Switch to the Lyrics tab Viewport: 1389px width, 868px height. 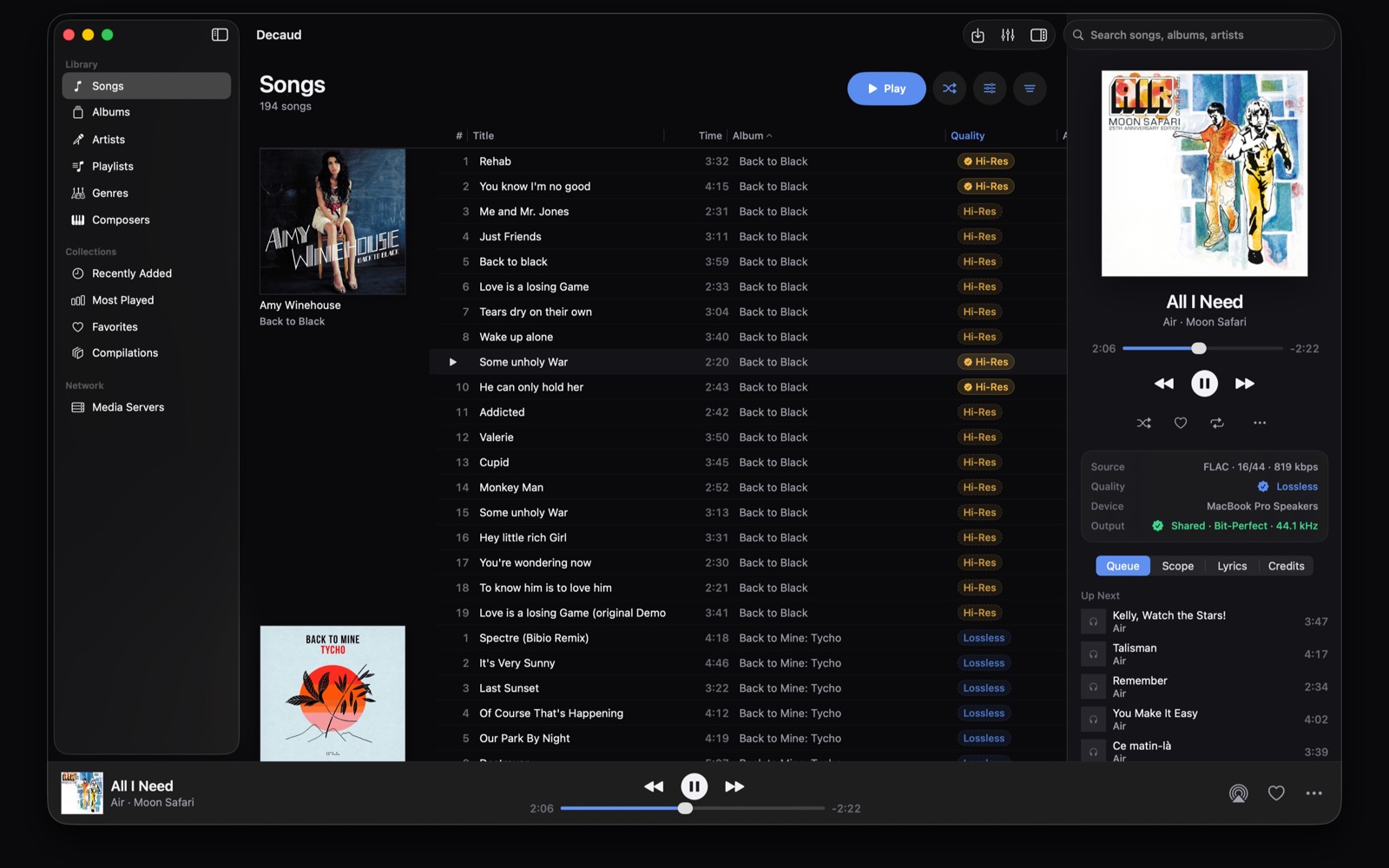[x=1232, y=566]
